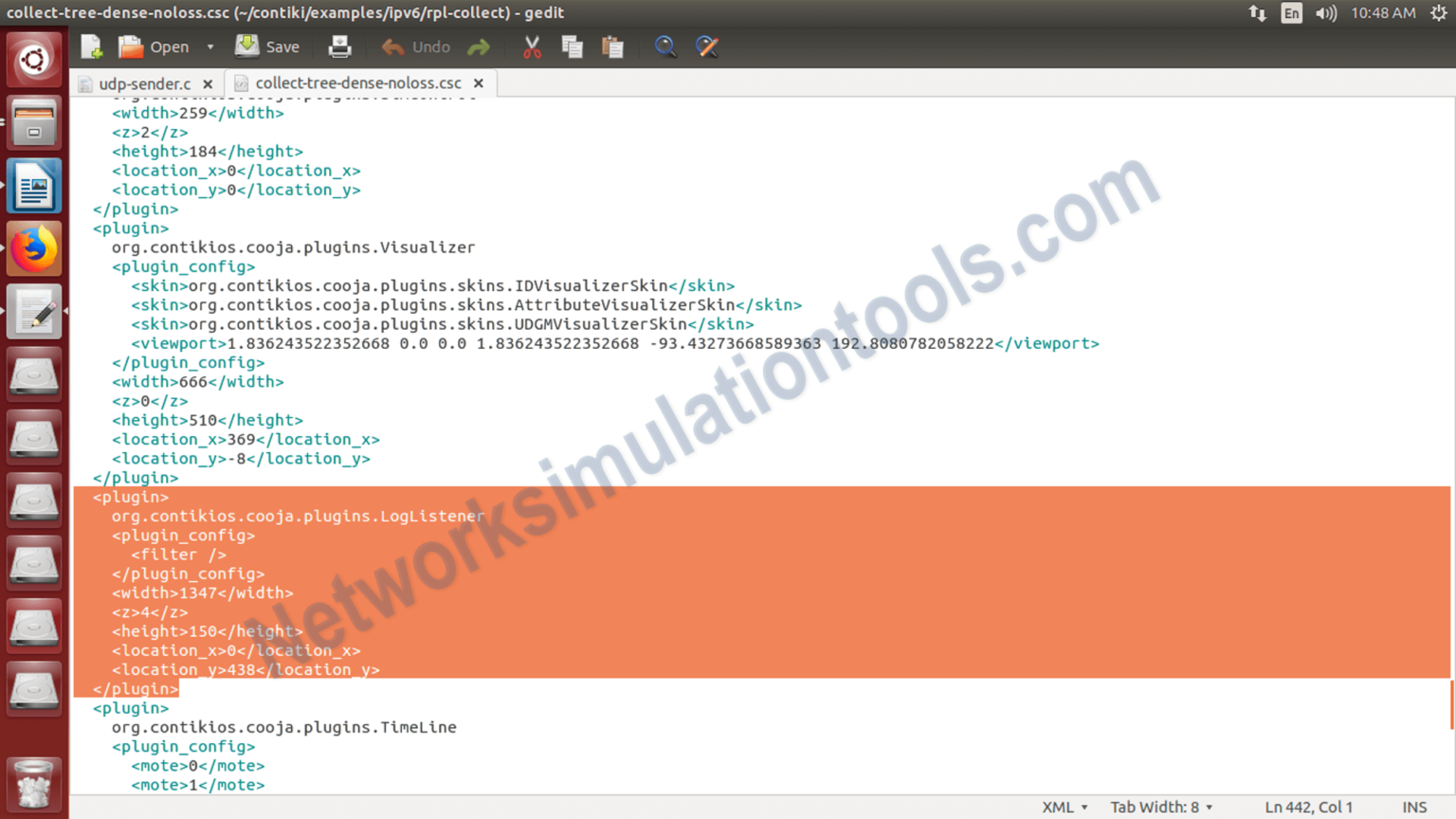Open the system volume control
The width and height of the screenshot is (1456, 819).
[x=1326, y=12]
